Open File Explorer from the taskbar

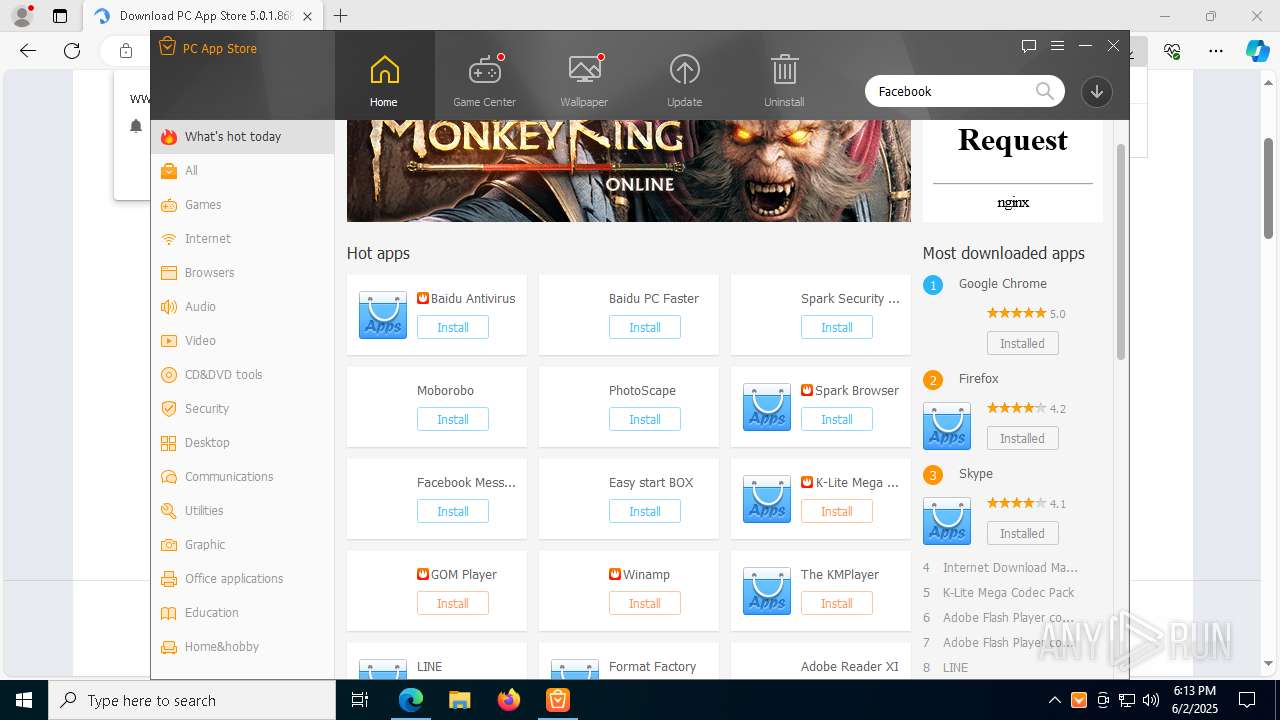[459, 700]
